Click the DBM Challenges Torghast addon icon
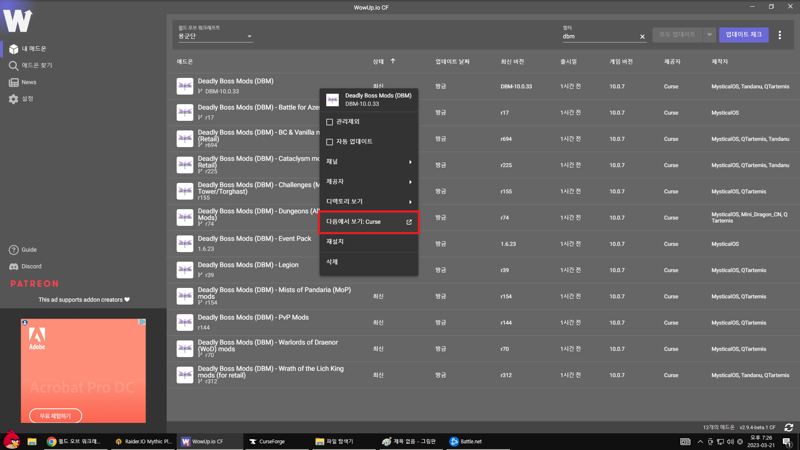The height and width of the screenshot is (450, 800). (x=185, y=191)
